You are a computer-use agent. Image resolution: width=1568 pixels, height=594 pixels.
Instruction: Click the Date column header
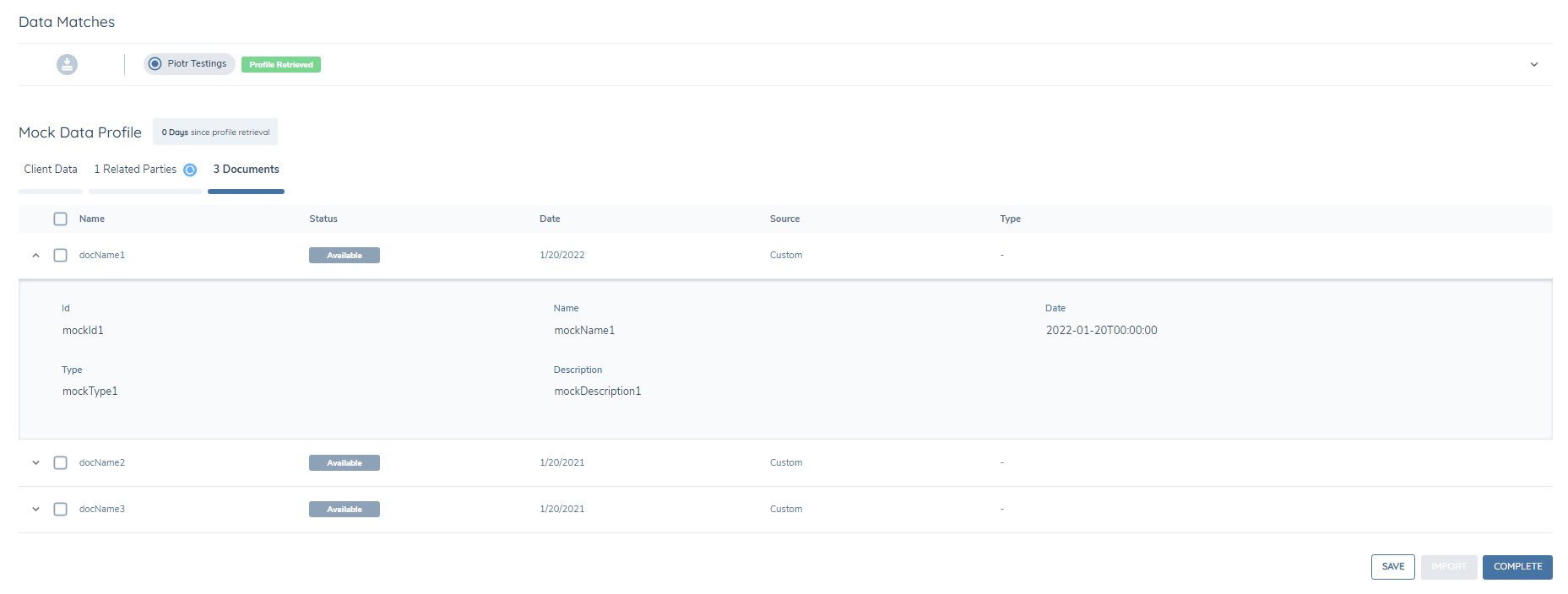[x=550, y=219]
